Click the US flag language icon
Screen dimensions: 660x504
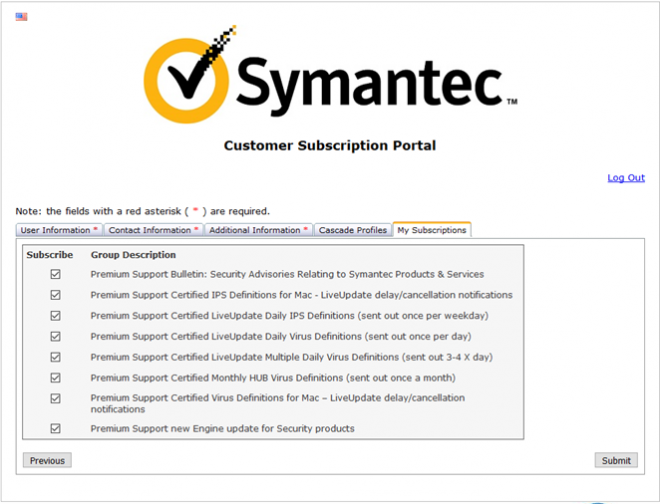21,17
